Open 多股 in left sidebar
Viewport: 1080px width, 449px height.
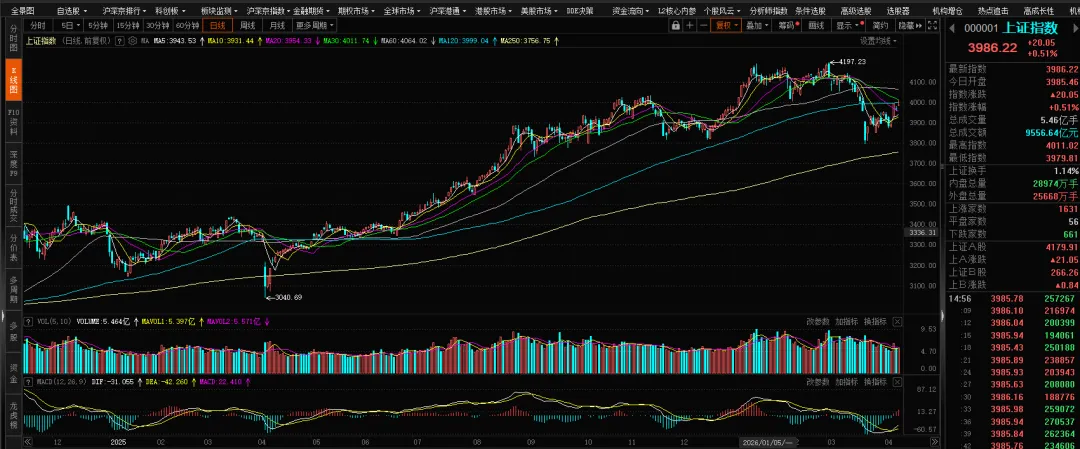[x=13, y=330]
